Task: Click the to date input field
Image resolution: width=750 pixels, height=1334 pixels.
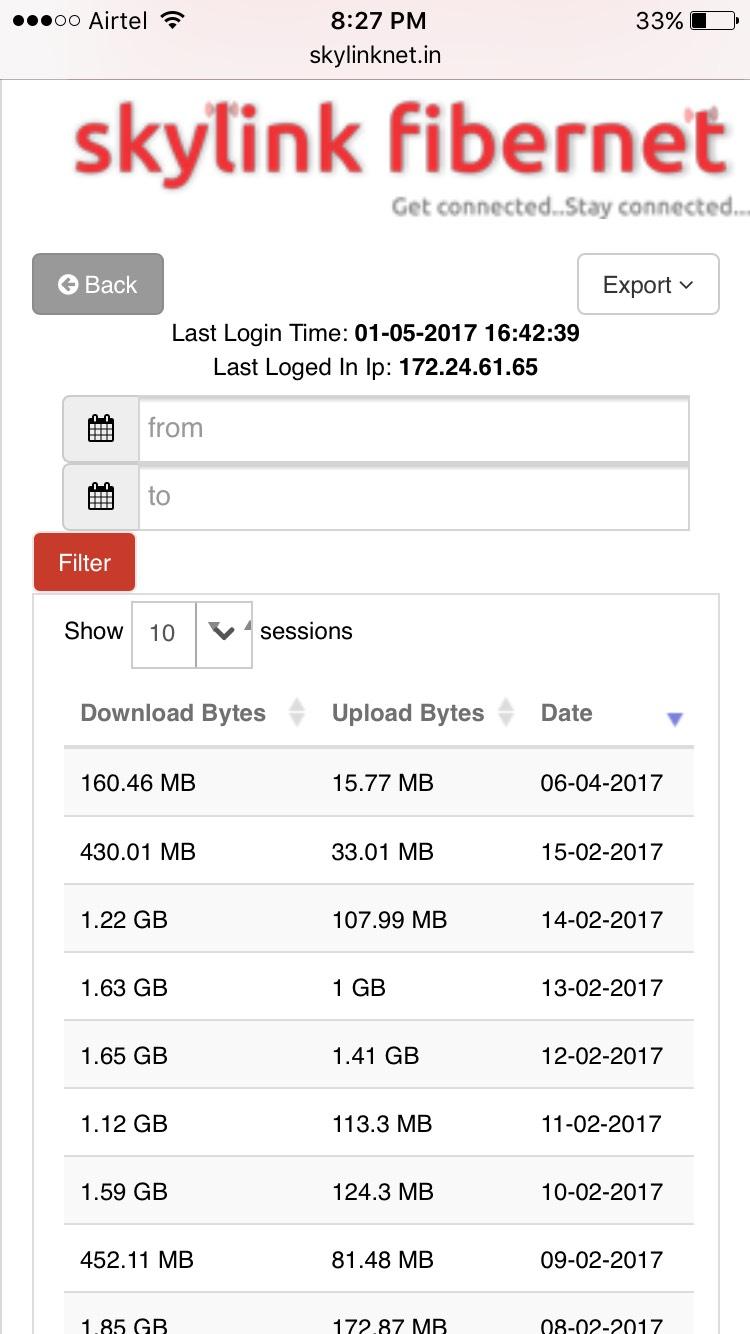Action: 413,497
